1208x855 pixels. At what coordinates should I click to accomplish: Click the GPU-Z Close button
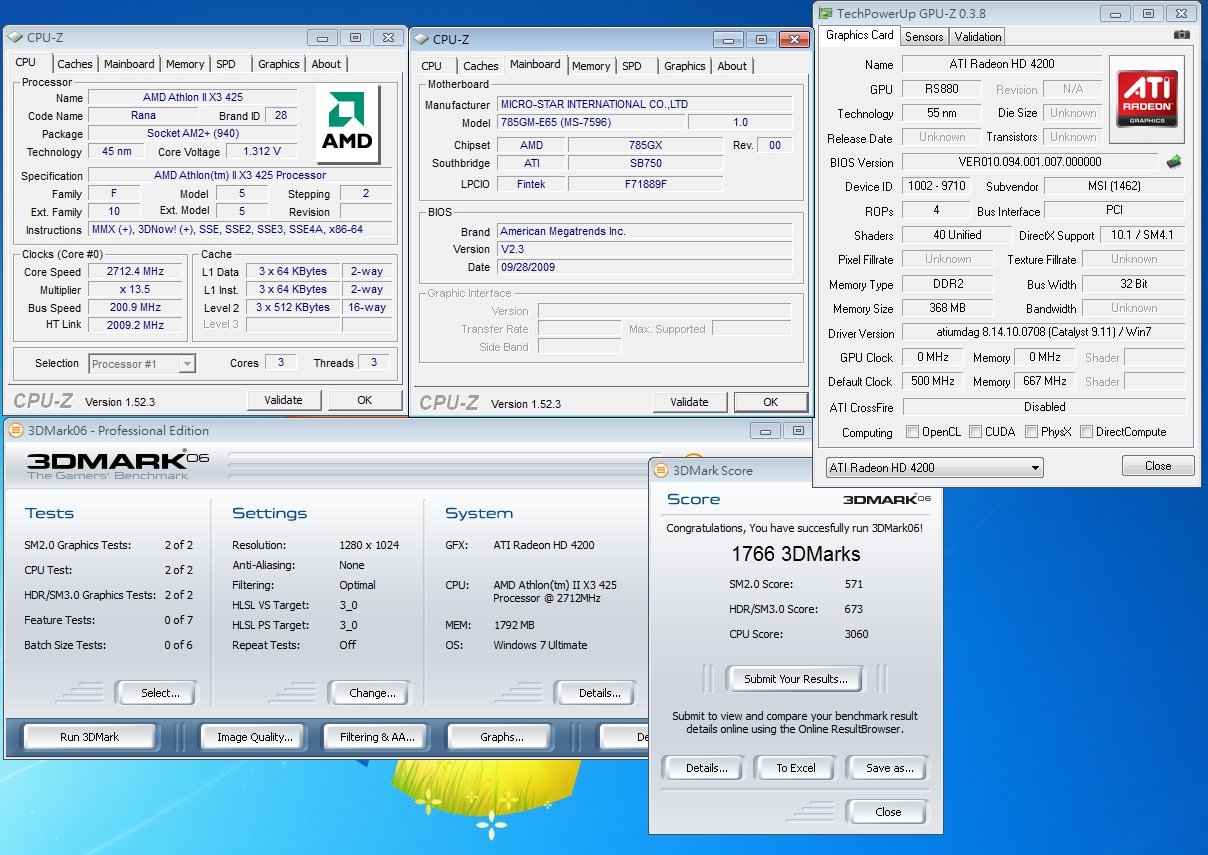pyautogui.click(x=1158, y=466)
